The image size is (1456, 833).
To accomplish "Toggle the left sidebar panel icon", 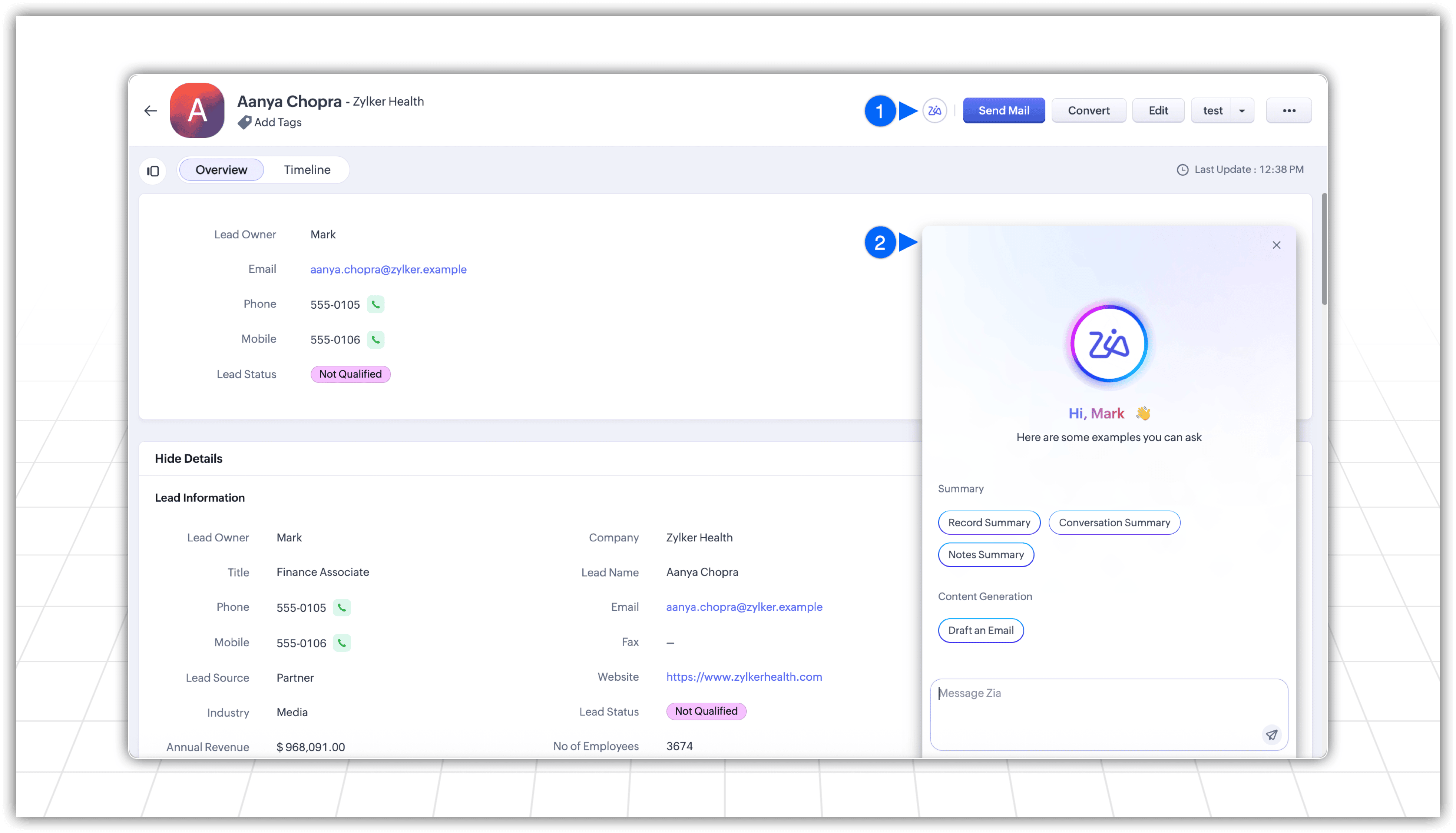I will pos(153,170).
